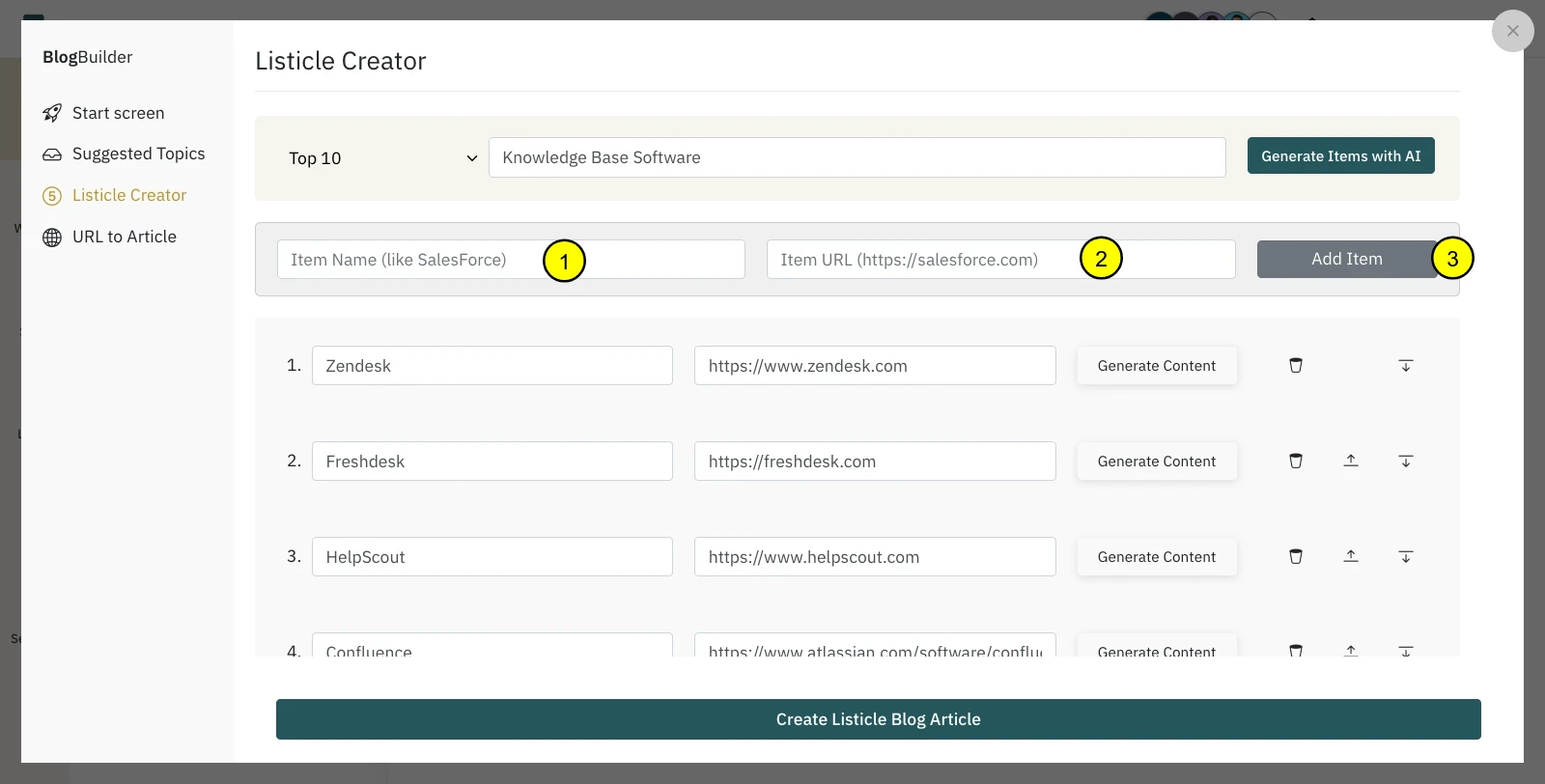Edit the helpscout.com URL field

[x=874, y=557]
